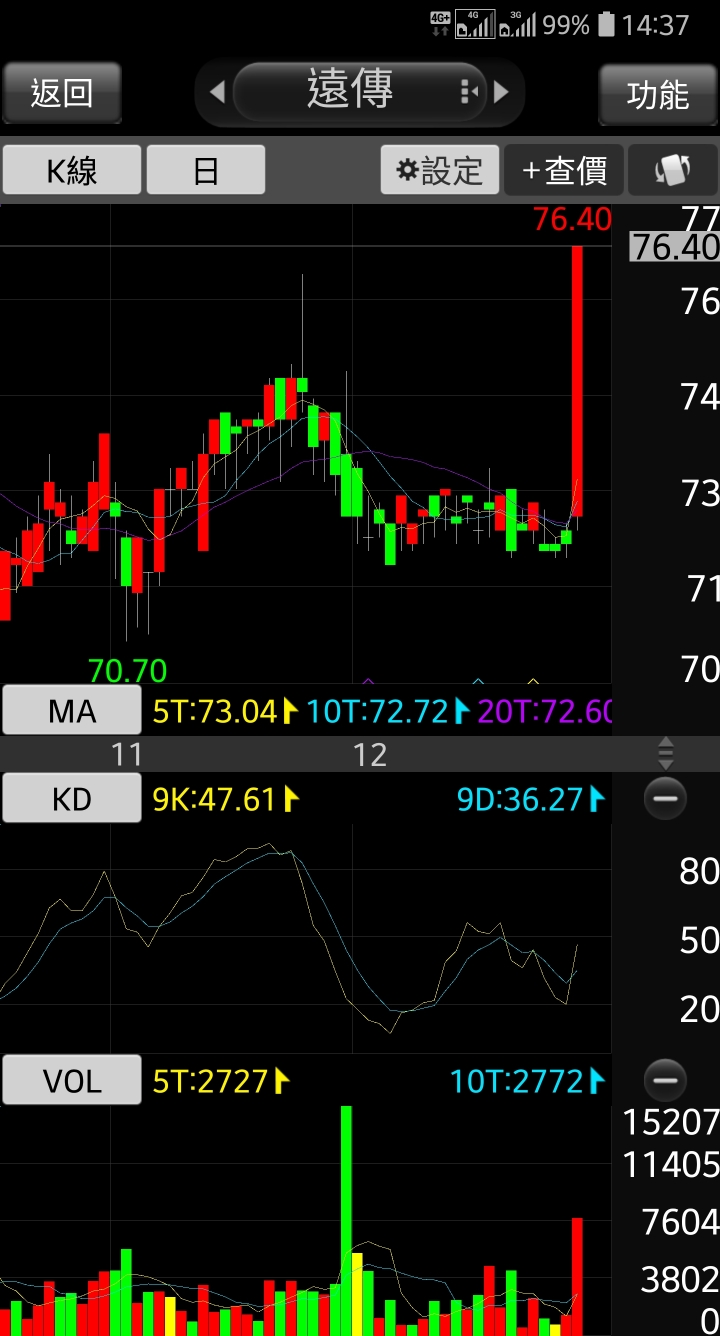This screenshot has height=1336, width=720.
Task: Tap the month 12 date marker
Action: pos(369,754)
